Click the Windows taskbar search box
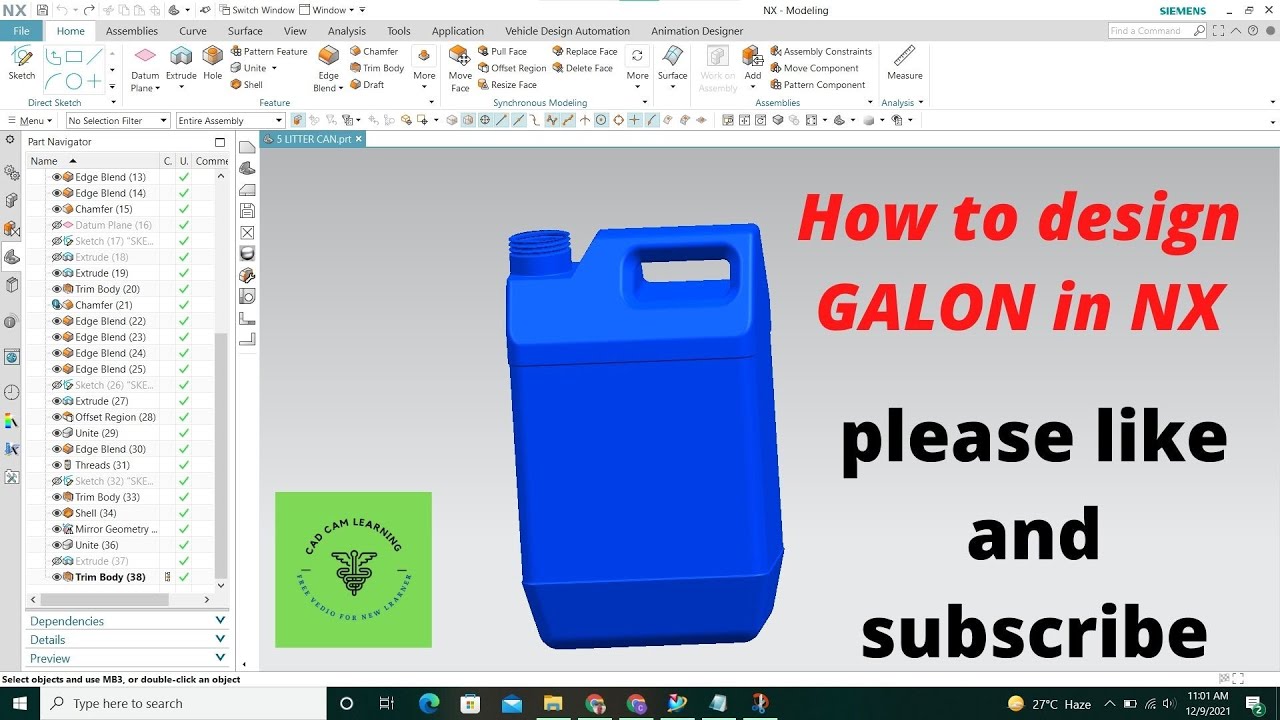1280x720 pixels. point(184,703)
